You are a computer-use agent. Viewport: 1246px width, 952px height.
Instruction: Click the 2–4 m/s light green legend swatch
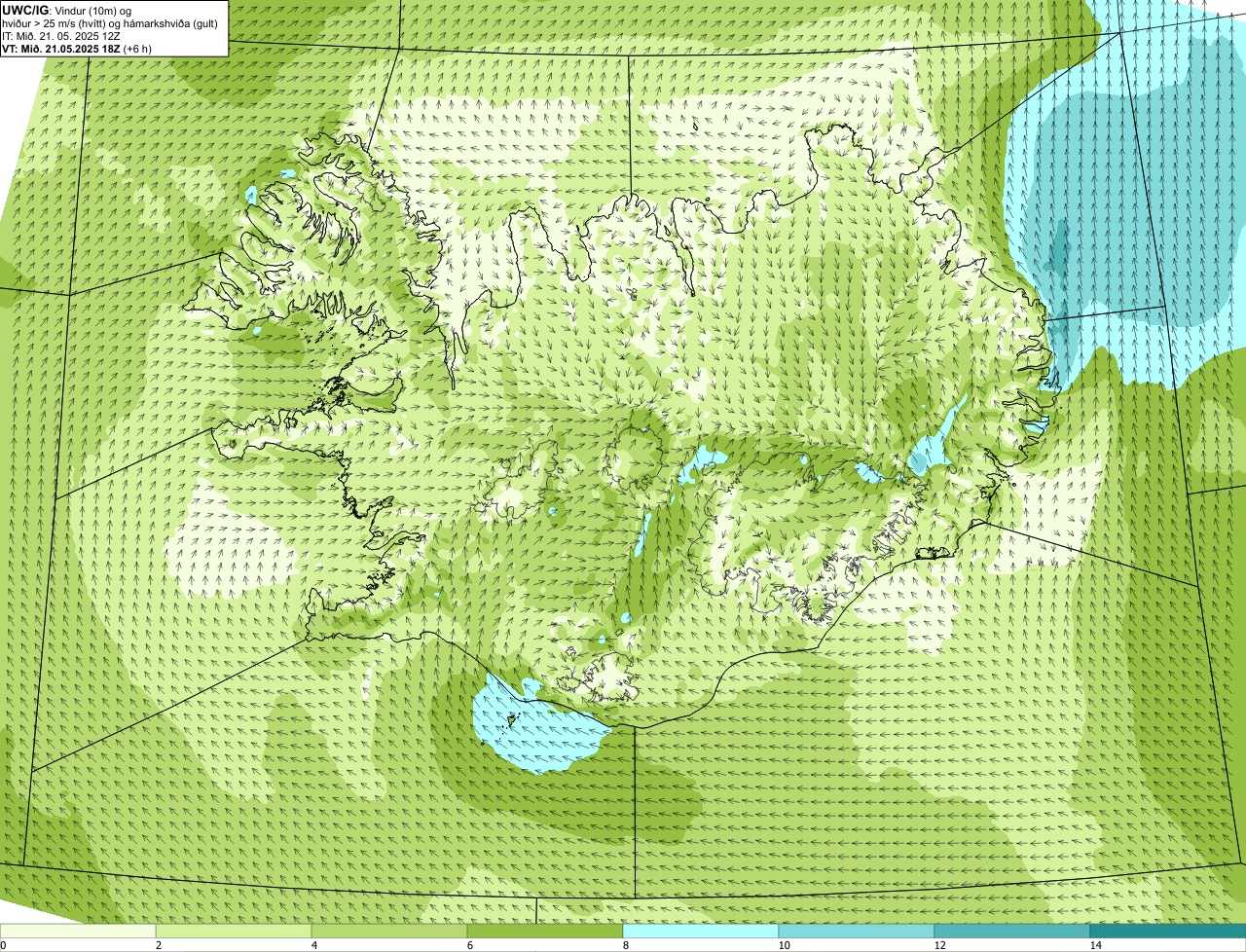click(x=234, y=931)
